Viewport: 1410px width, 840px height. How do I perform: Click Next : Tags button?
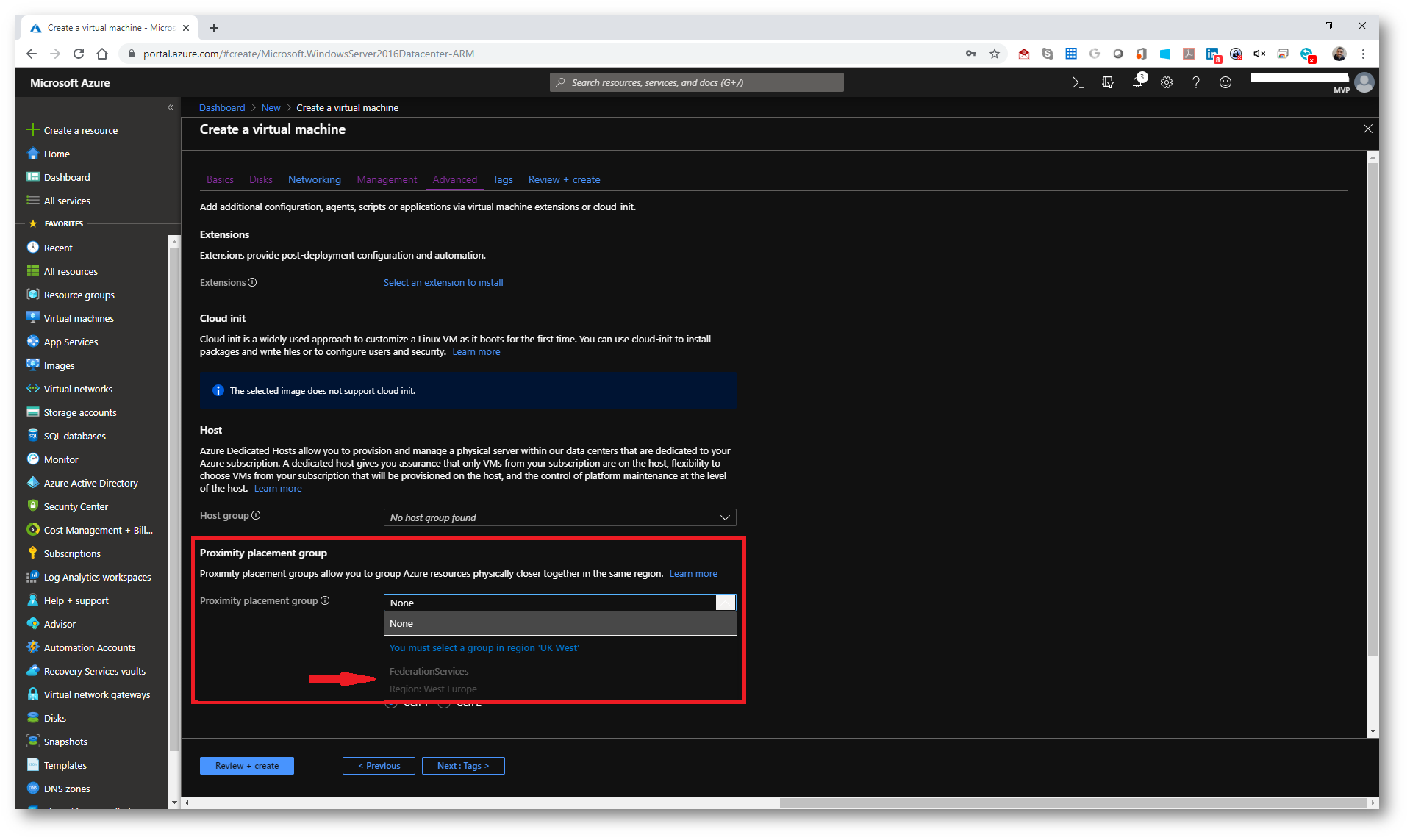[463, 766]
